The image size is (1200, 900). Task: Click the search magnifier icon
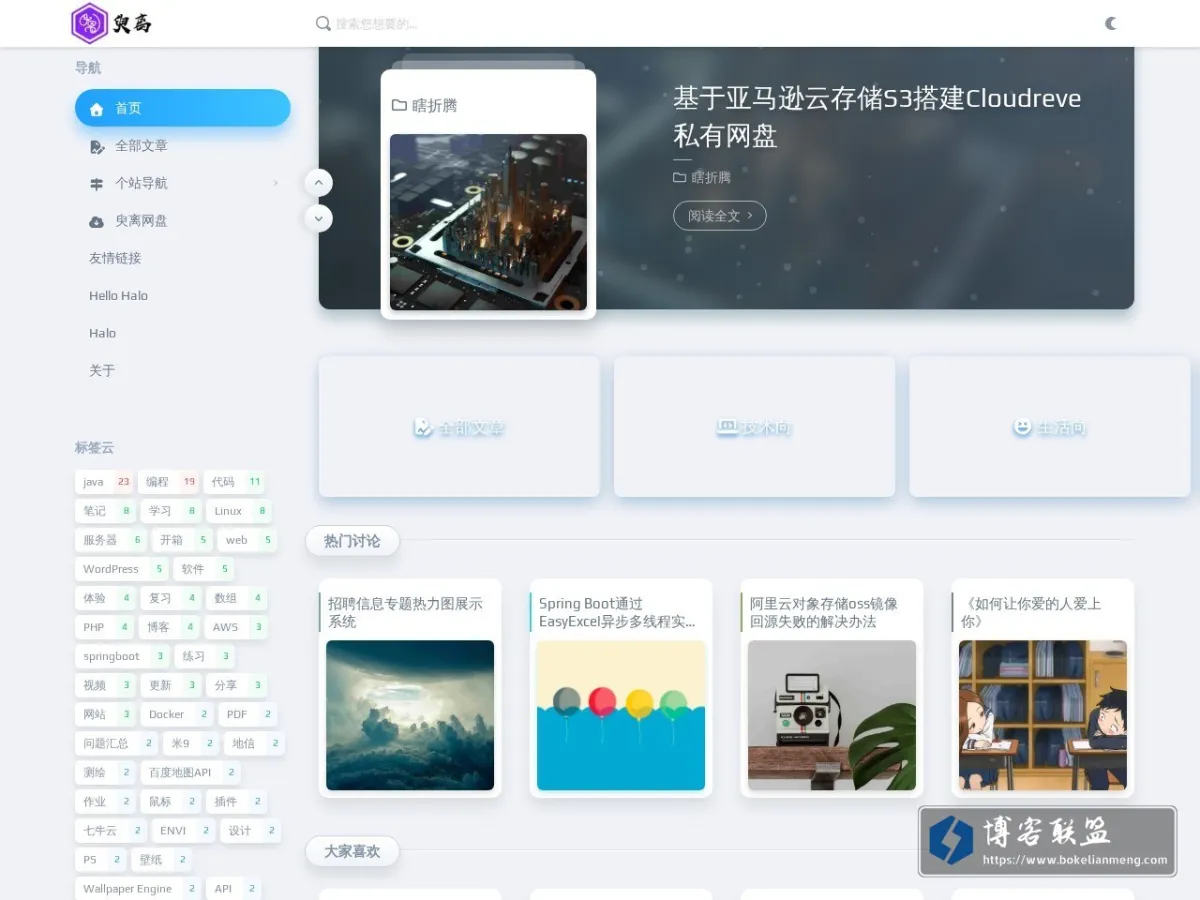point(323,23)
